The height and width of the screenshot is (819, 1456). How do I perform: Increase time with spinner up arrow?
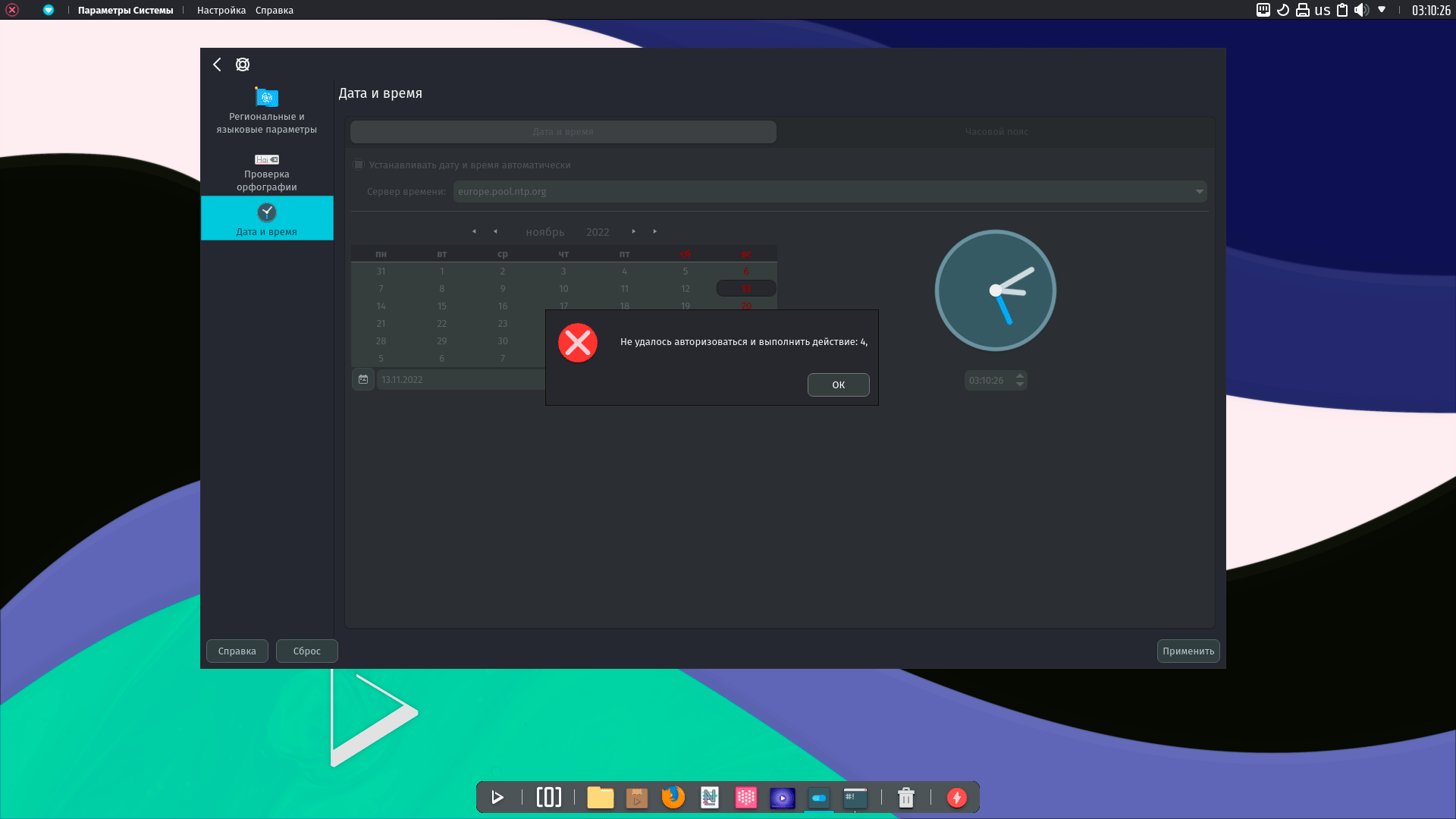point(1020,375)
